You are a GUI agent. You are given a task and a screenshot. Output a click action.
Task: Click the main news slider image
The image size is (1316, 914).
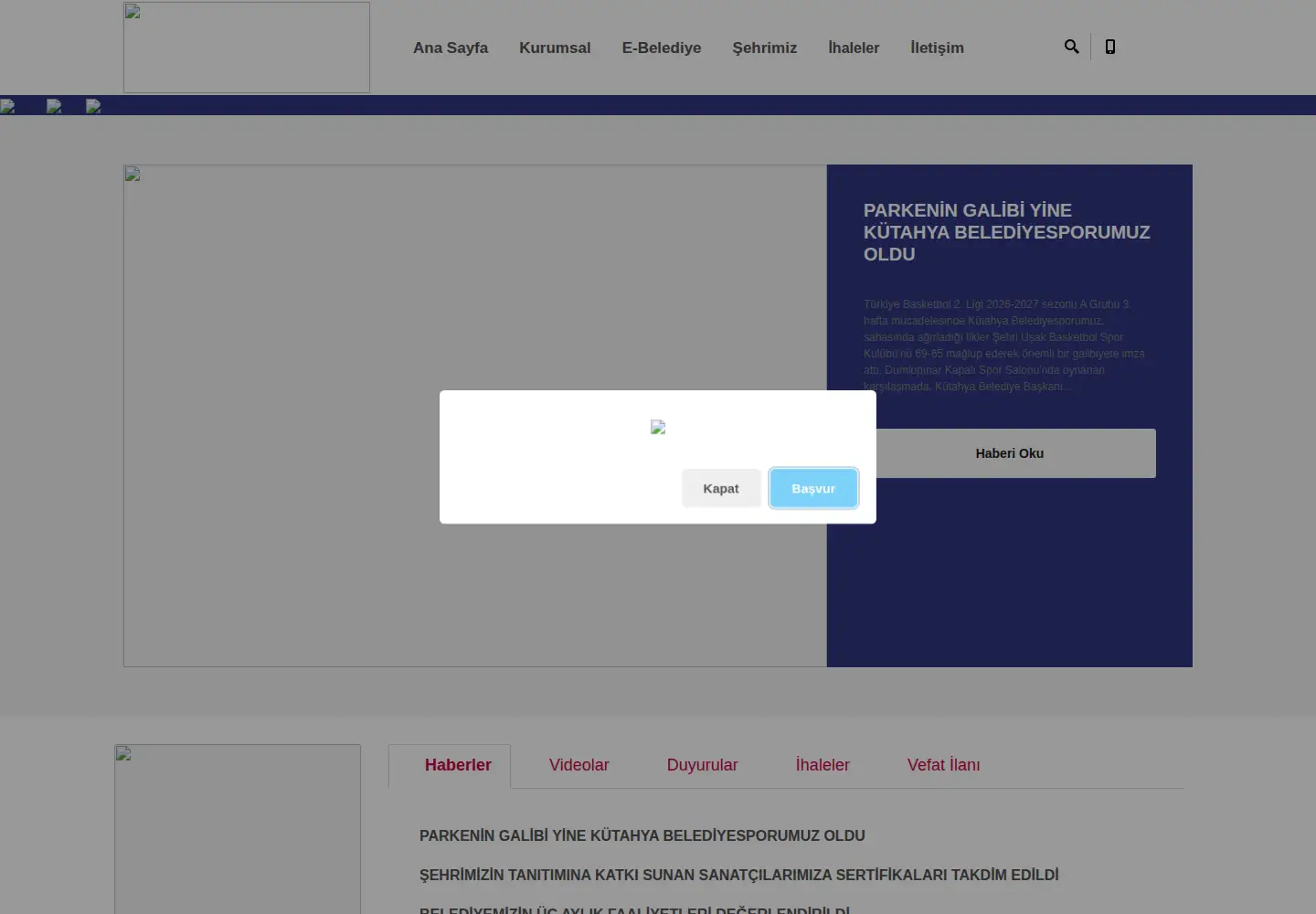[475, 416]
